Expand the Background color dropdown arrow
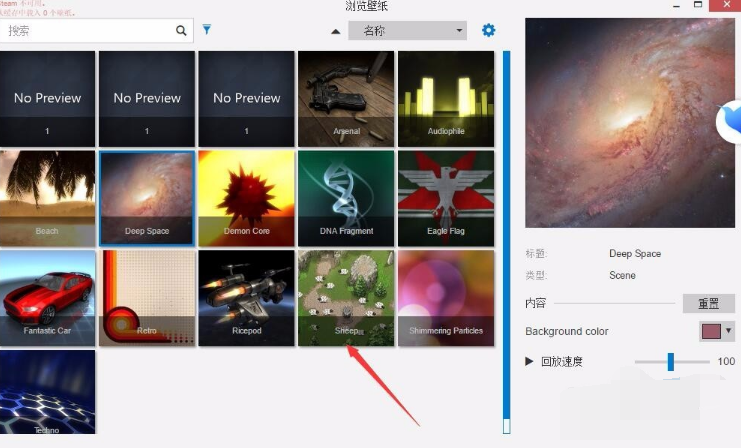Image resolution: width=741 pixels, height=448 pixels. [728, 331]
